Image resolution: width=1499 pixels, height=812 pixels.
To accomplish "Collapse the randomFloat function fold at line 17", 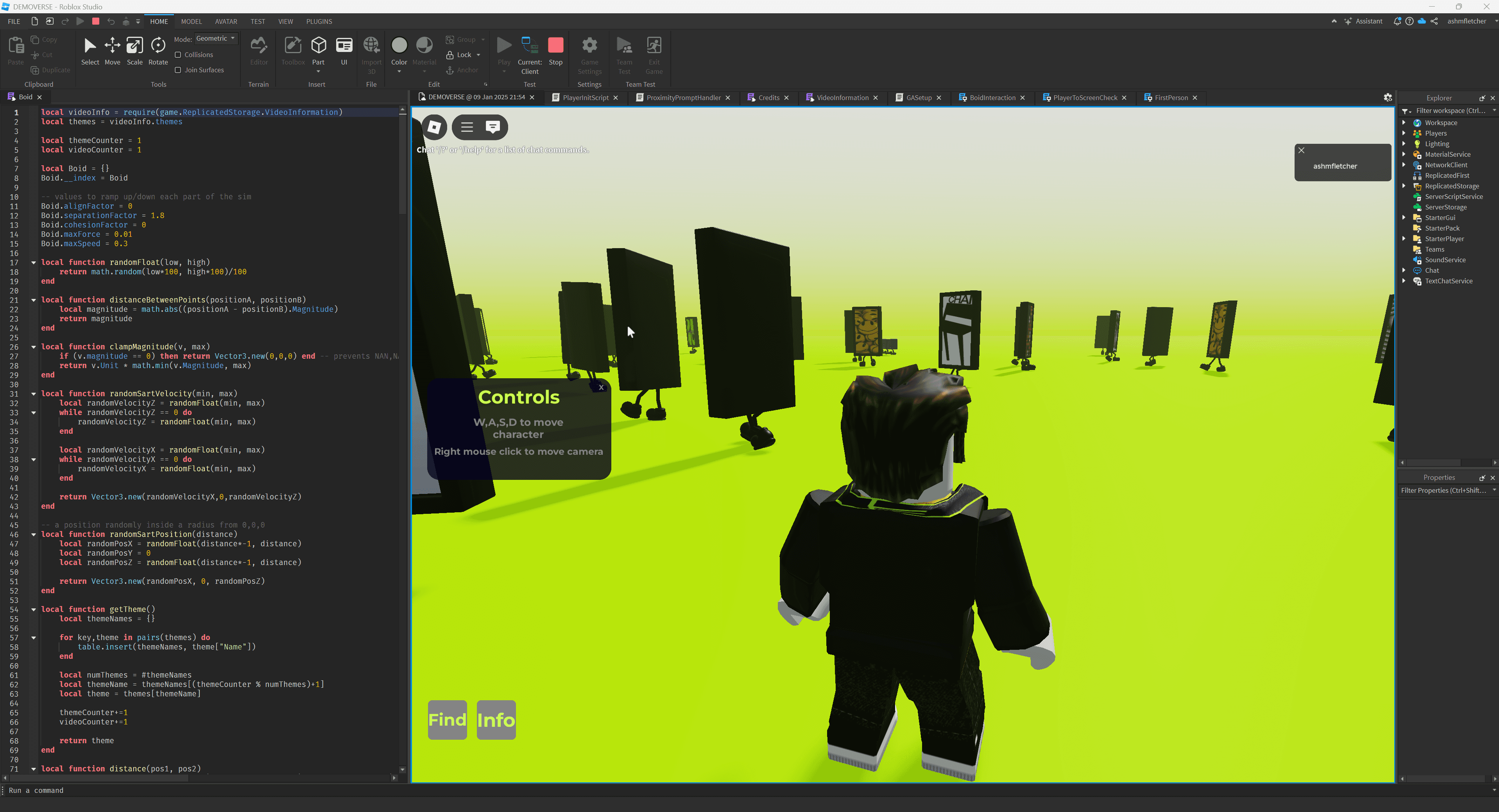I will [x=33, y=262].
